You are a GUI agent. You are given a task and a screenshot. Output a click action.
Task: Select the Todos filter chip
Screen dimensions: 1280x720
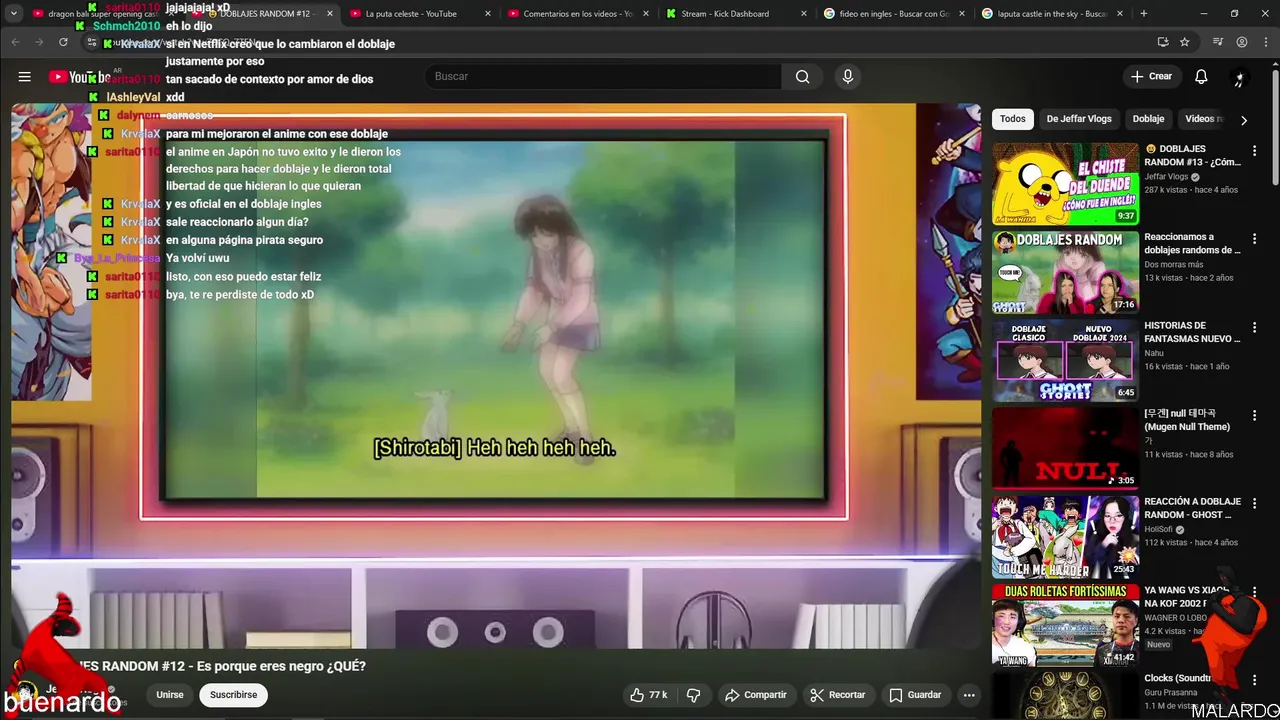pyautogui.click(x=1013, y=119)
